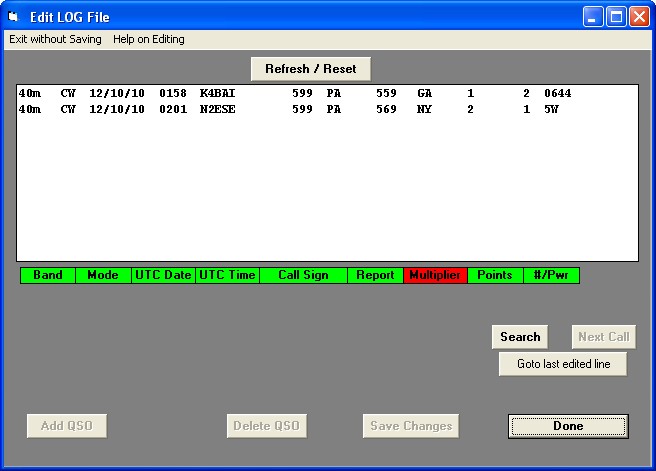Click the UTC Time field label
The height and width of the screenshot is (471, 656).
coord(227,275)
